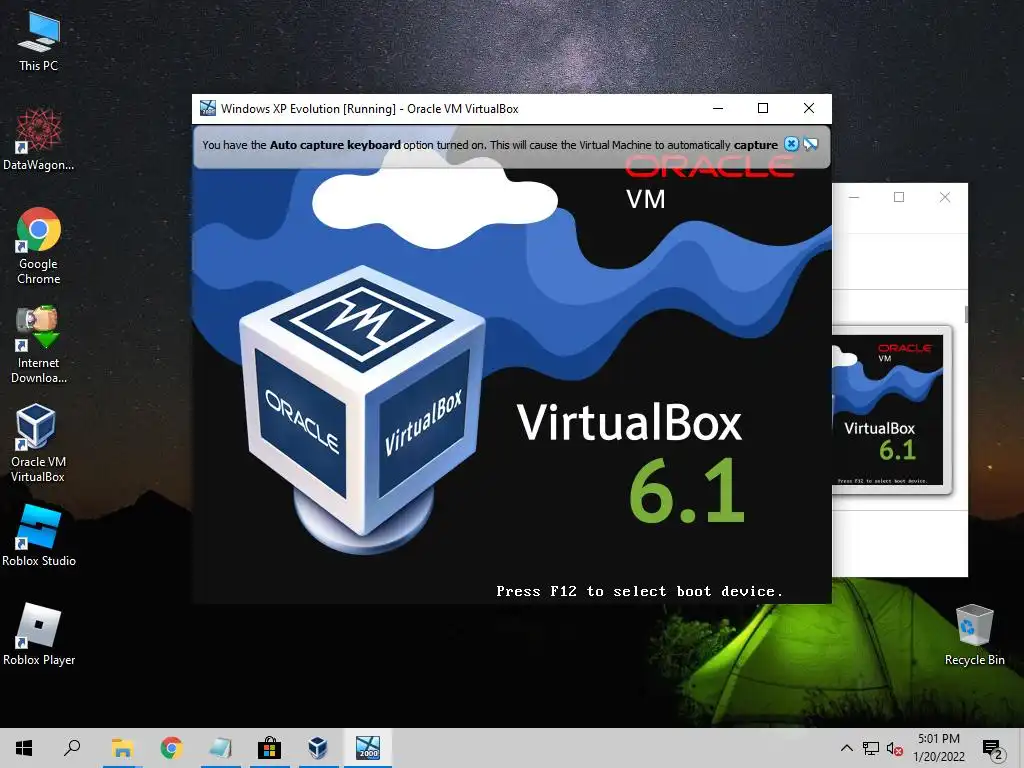The width and height of the screenshot is (1024, 768).
Task: Maximize the Windows XP Evolution VM window
Action: [763, 108]
